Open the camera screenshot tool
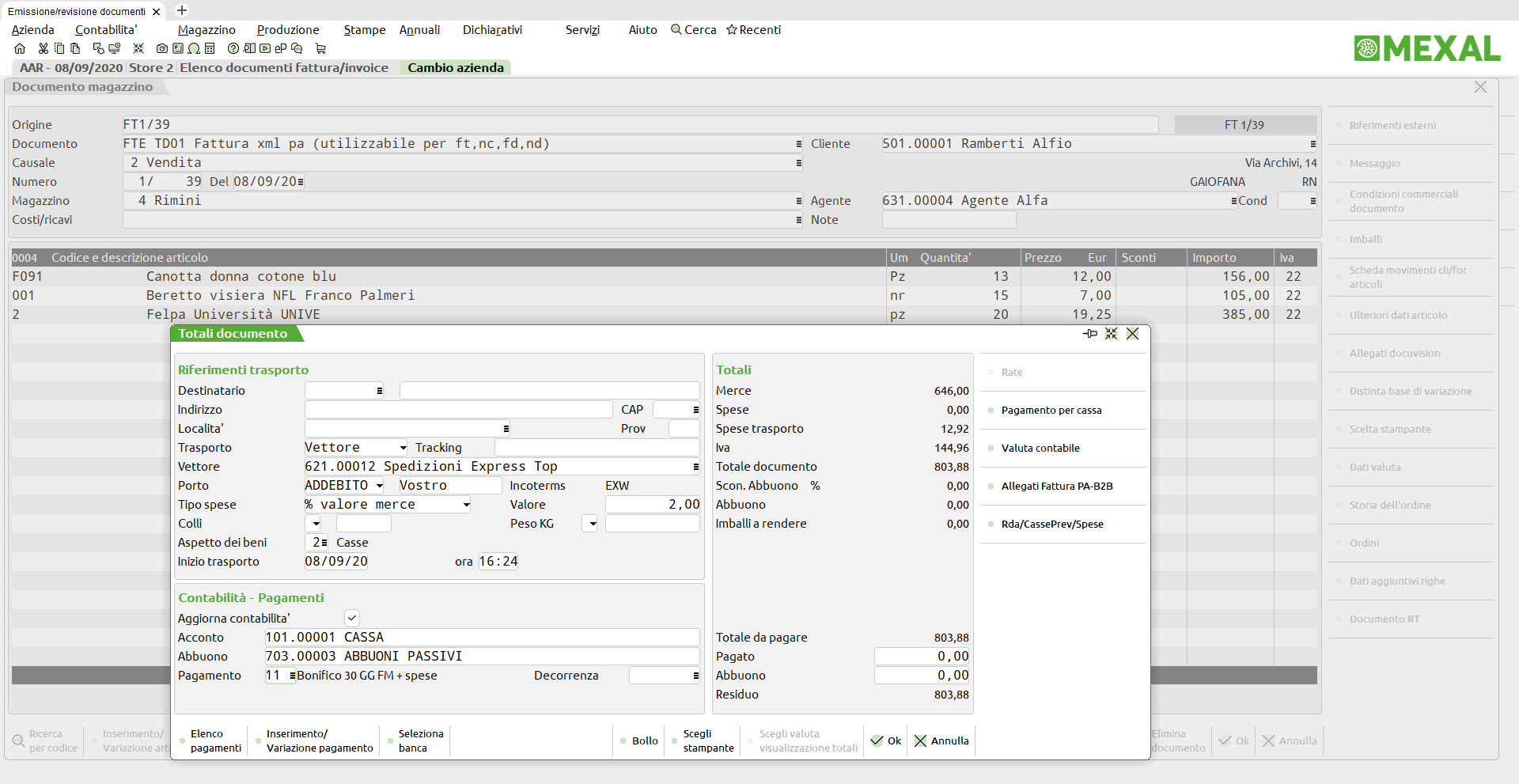 coord(161,48)
